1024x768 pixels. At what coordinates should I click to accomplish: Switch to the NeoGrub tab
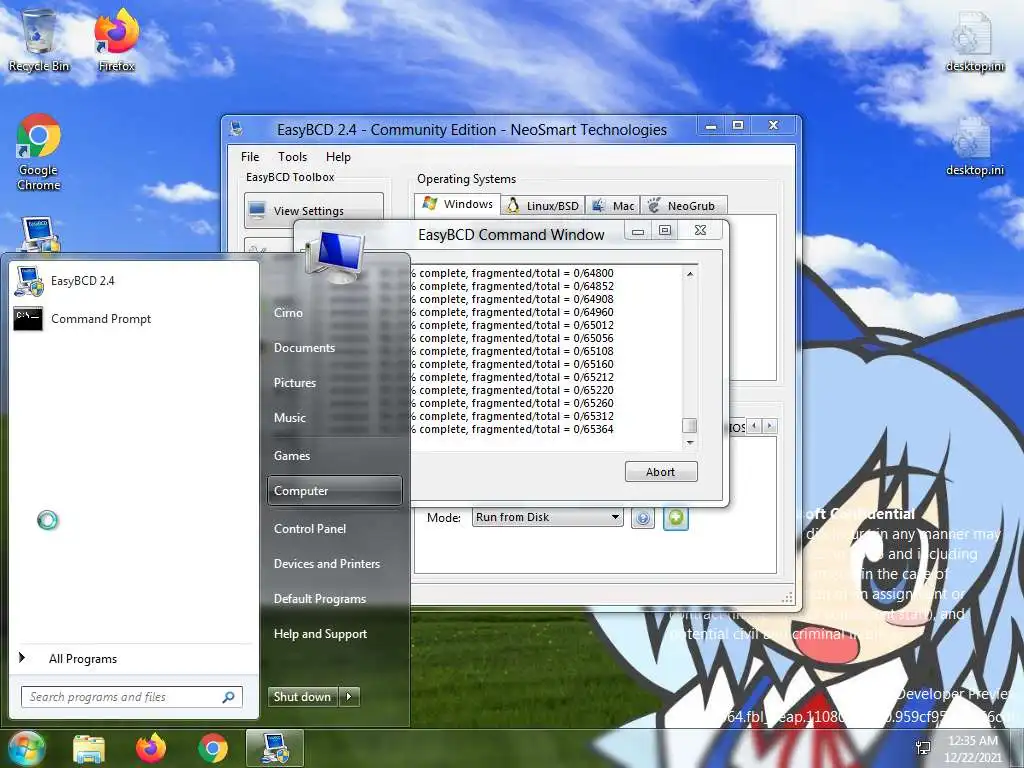[x=683, y=206]
